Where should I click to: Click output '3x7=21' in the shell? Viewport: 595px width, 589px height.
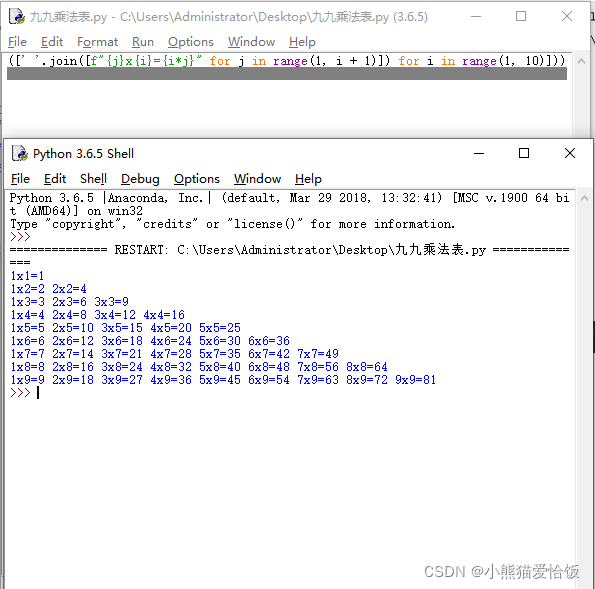[122, 353]
